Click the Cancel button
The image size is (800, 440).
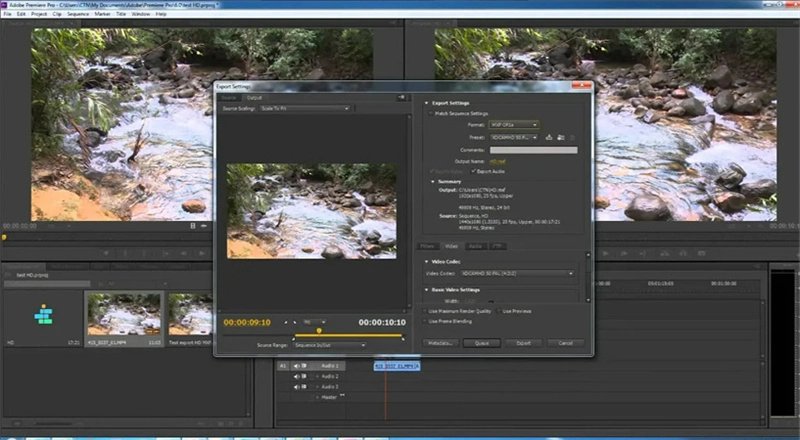point(565,343)
